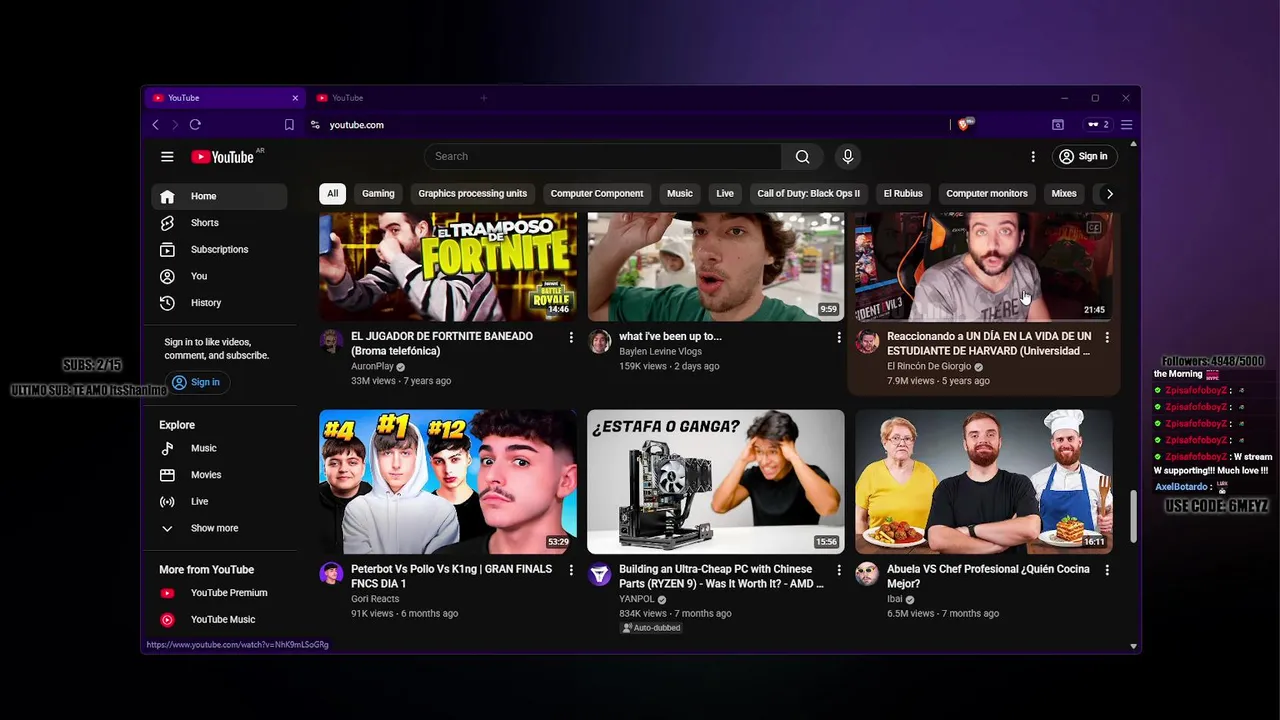Select Call of Duty: Black Ops II chip
Viewport: 1280px width, 720px height.
click(x=808, y=194)
